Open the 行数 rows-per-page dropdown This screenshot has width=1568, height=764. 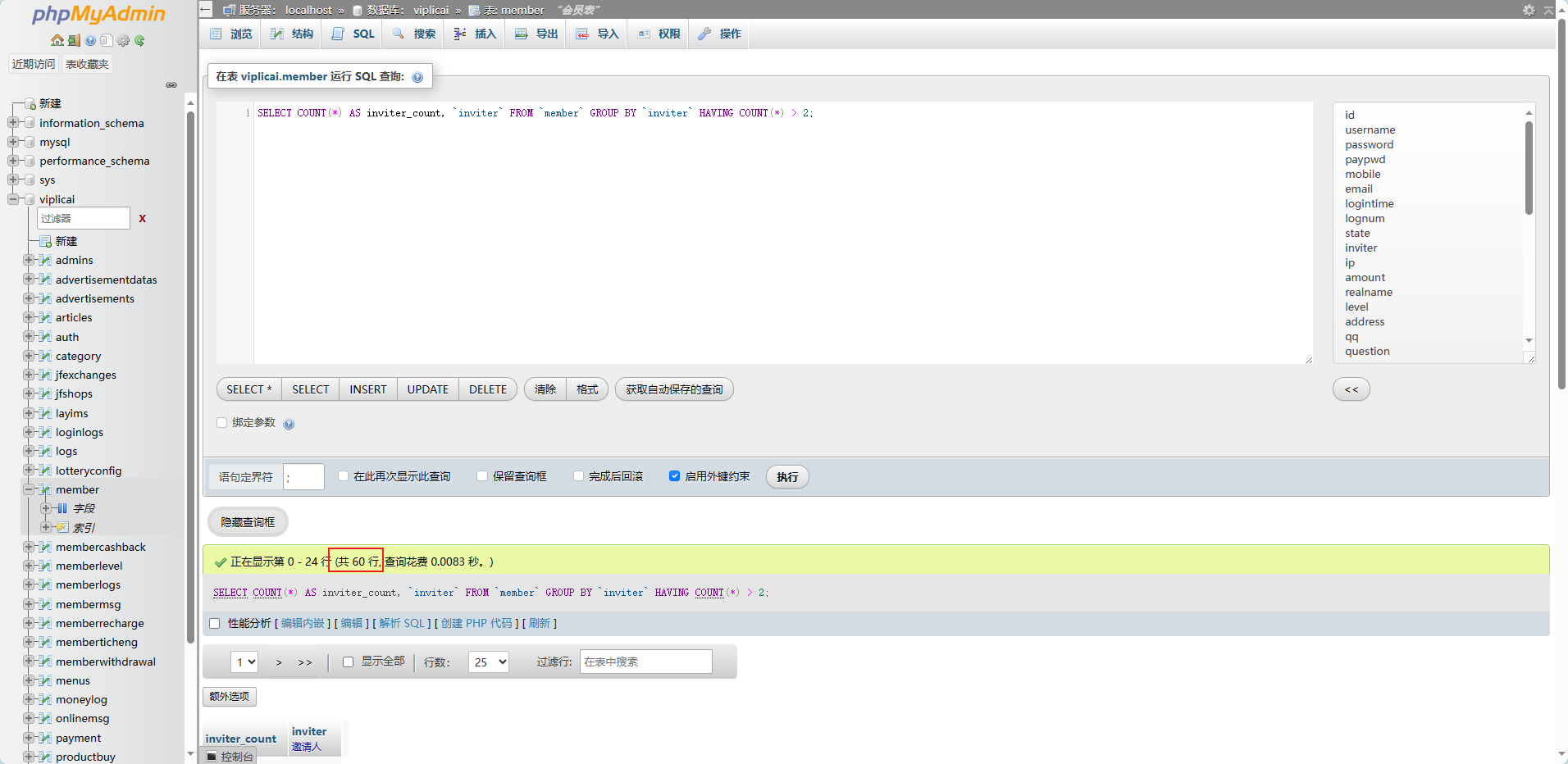pos(488,662)
